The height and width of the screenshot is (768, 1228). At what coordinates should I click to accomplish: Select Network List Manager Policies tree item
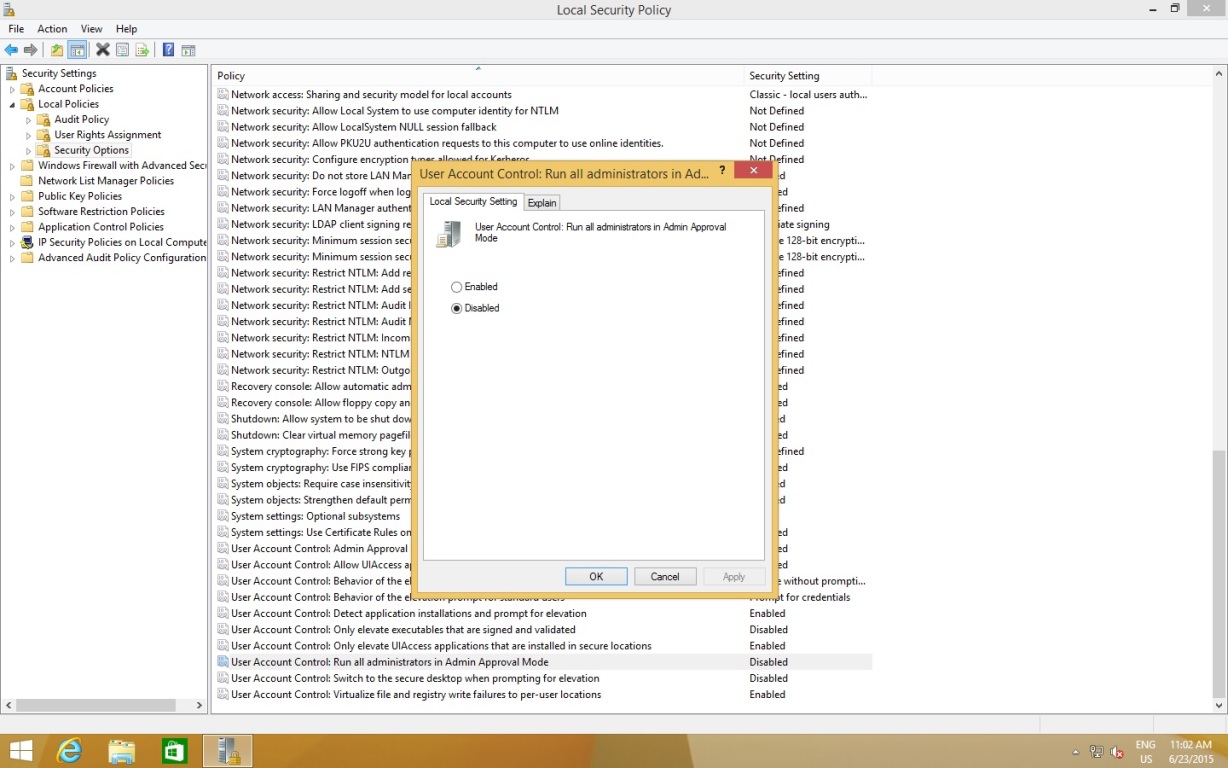pos(106,181)
